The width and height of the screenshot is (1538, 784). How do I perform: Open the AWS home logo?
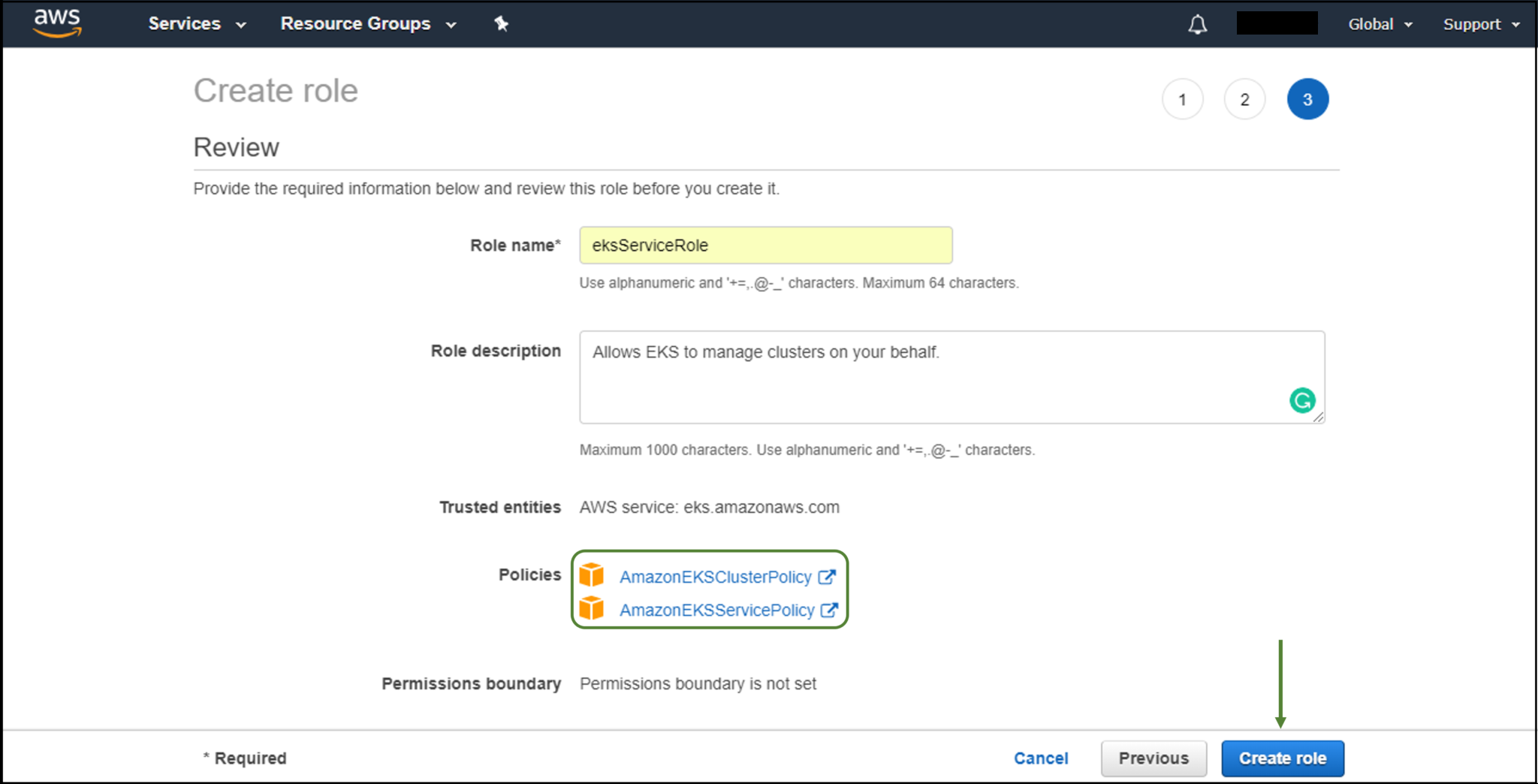58,23
